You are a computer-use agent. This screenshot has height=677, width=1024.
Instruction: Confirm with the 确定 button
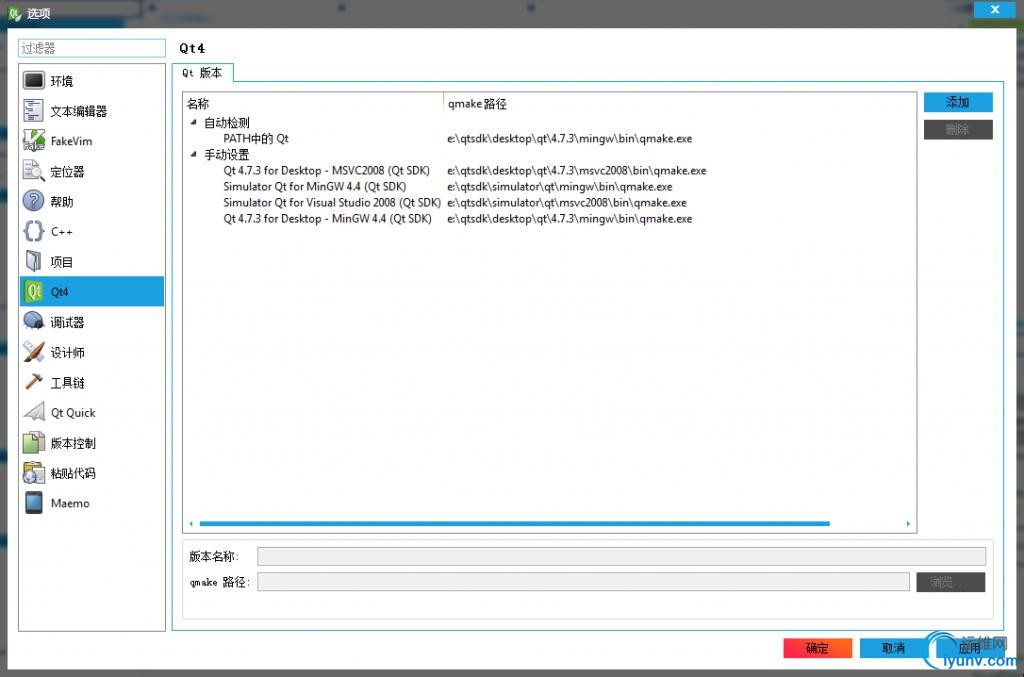(818, 648)
